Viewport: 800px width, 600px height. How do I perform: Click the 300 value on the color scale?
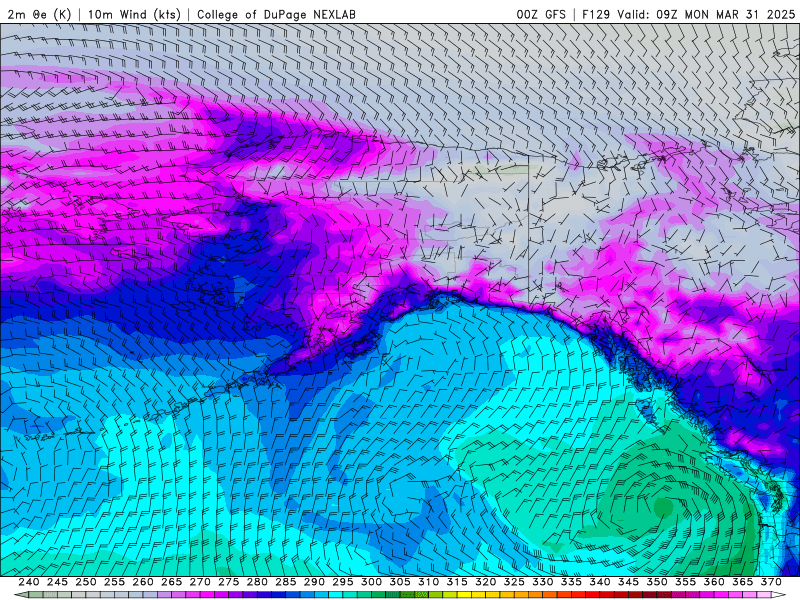(x=371, y=582)
